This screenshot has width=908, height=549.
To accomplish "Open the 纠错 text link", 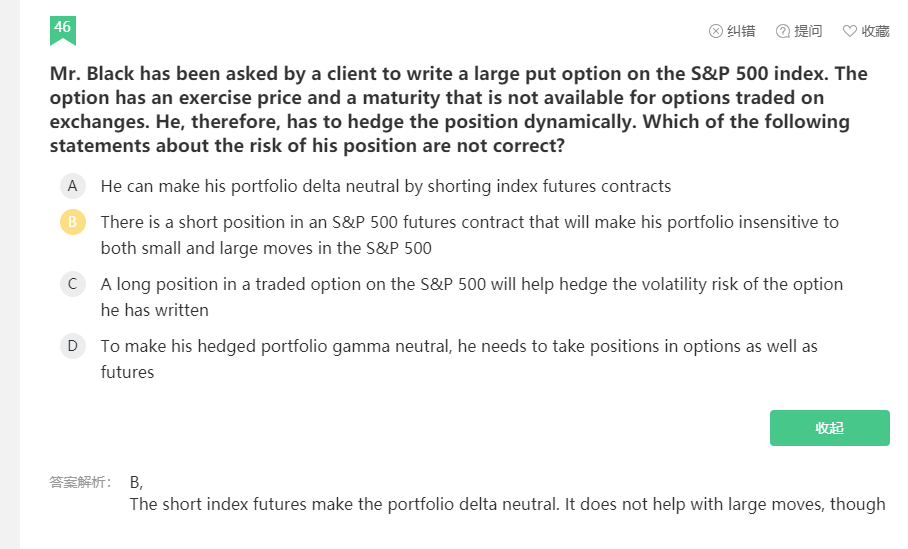I will [x=741, y=31].
